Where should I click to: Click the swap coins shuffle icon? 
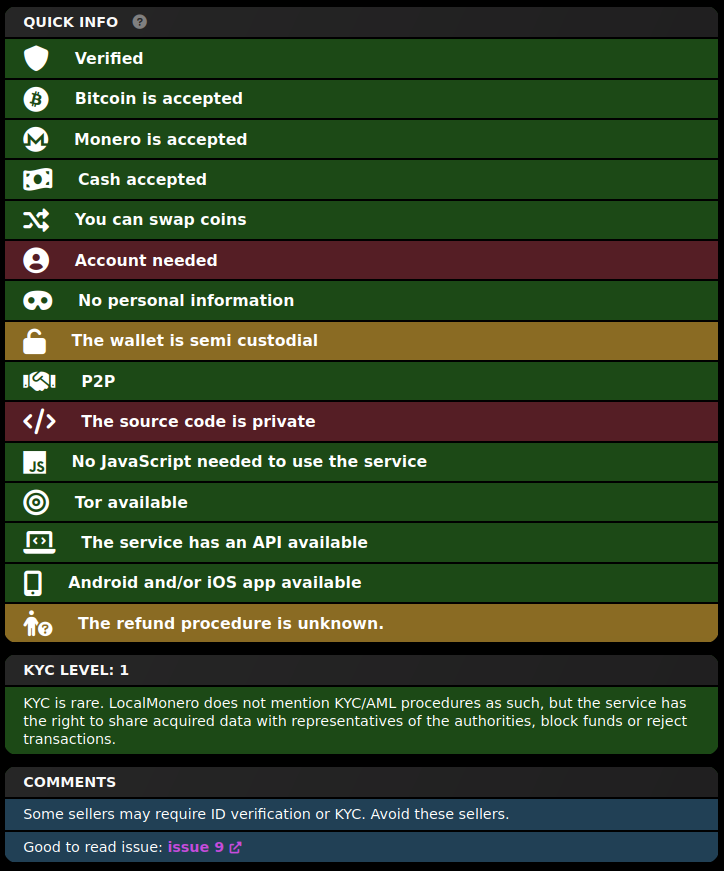point(36,220)
